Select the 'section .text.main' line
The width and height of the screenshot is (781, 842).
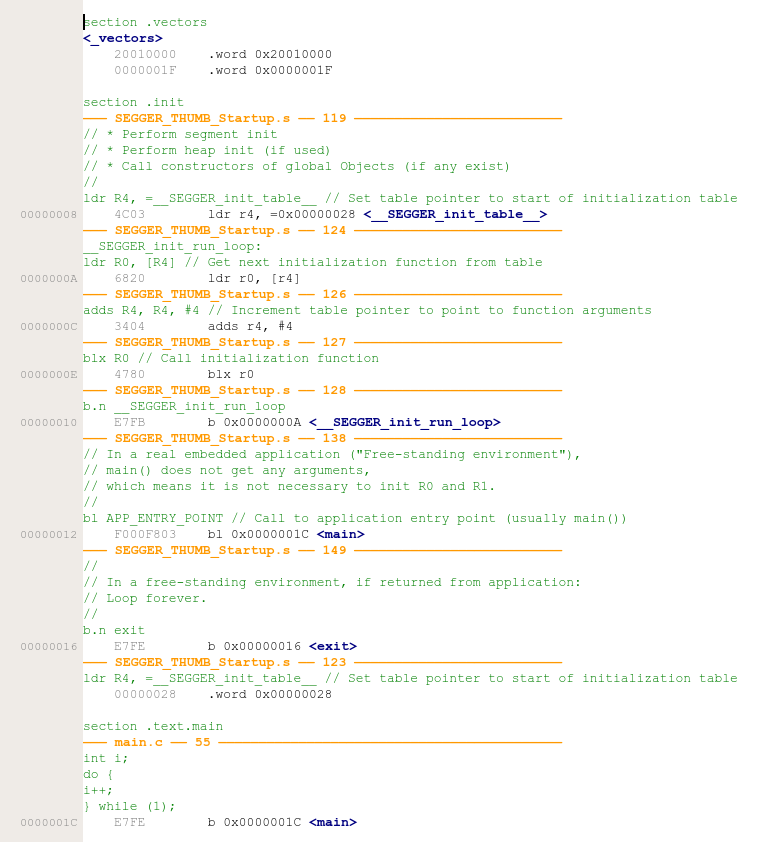pyautogui.click(x=153, y=727)
